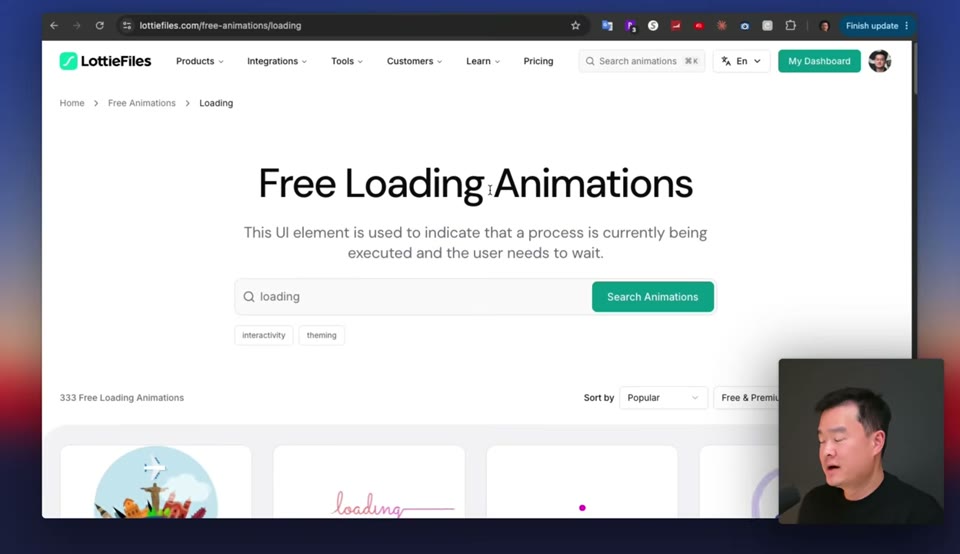Viewport: 960px width, 554px height.
Task: Expand the Learn menu
Action: click(x=483, y=61)
